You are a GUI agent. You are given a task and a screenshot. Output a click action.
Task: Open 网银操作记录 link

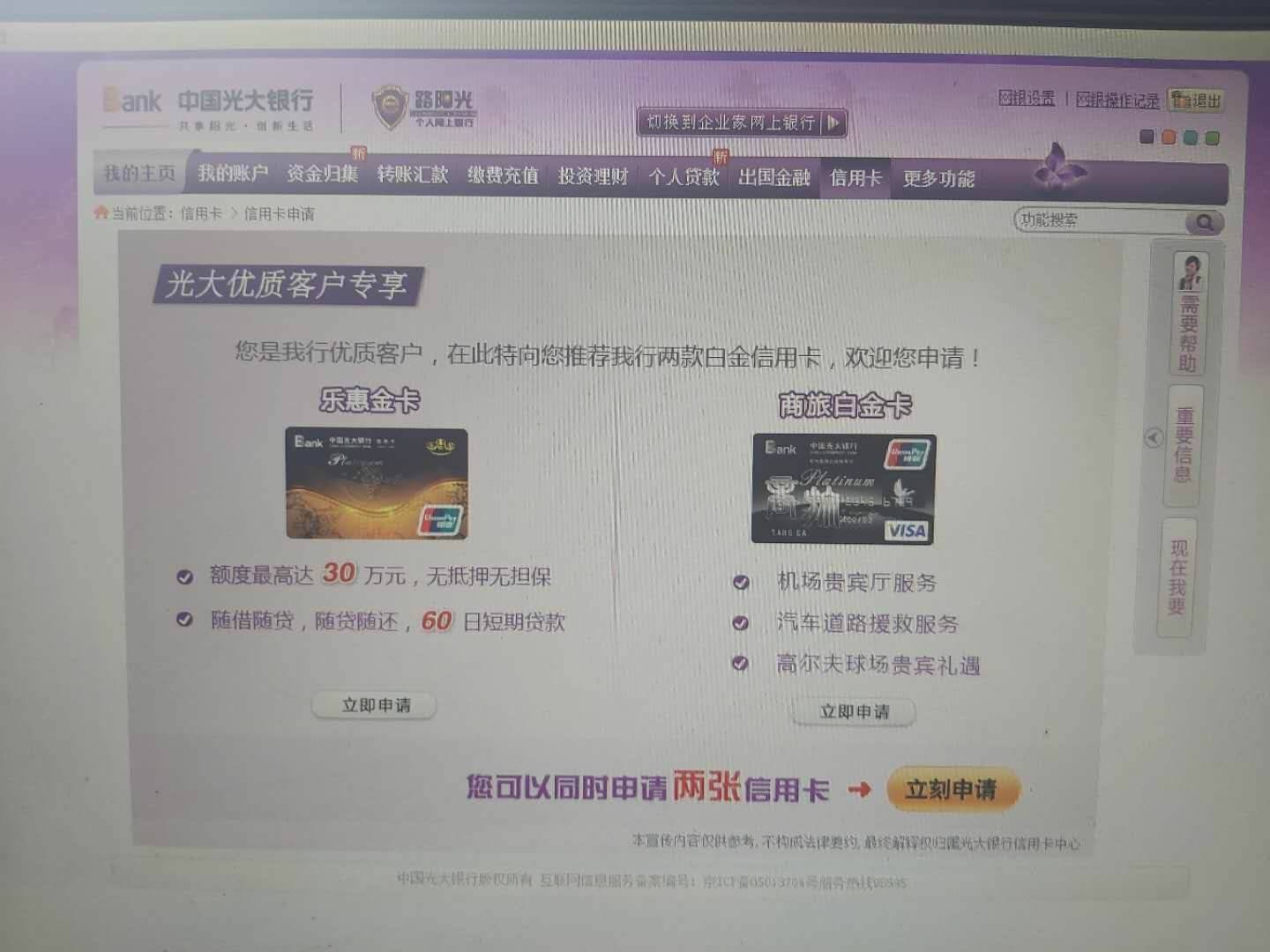point(1117,100)
